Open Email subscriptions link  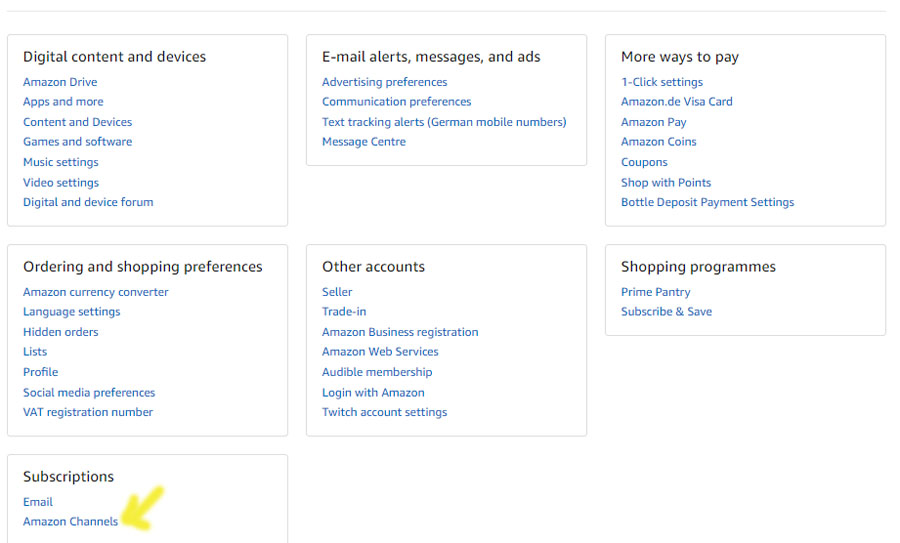pyautogui.click(x=38, y=502)
